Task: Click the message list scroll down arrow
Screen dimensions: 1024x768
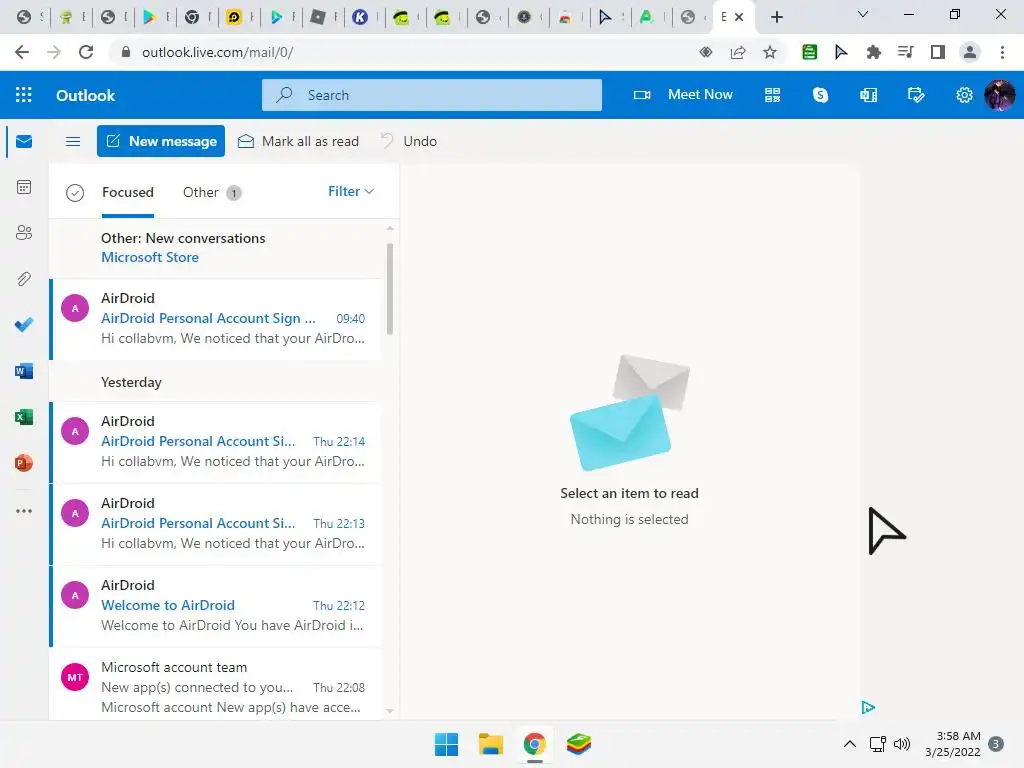Action: pyautogui.click(x=390, y=711)
